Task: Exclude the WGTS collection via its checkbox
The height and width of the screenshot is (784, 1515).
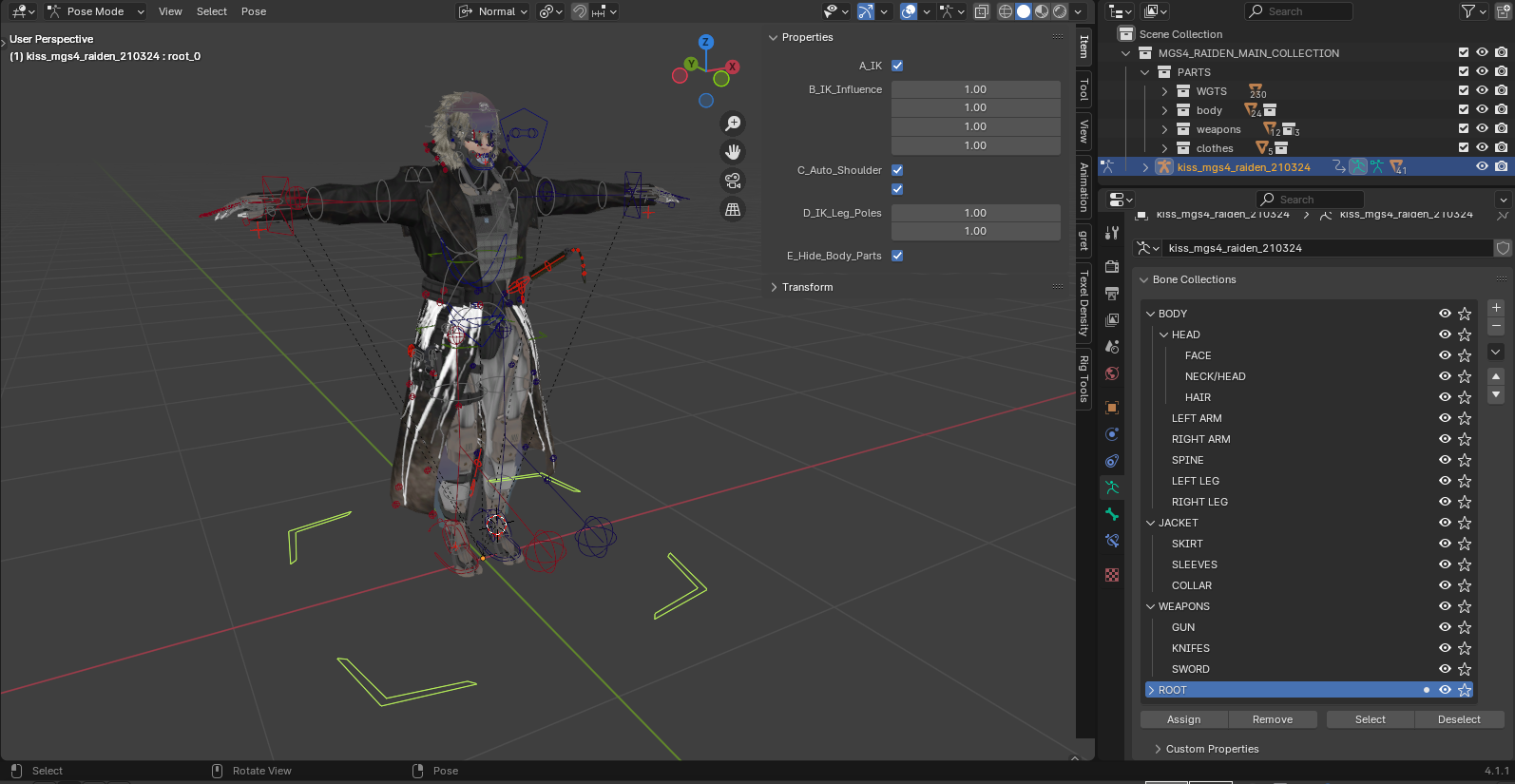Action: click(x=1464, y=91)
